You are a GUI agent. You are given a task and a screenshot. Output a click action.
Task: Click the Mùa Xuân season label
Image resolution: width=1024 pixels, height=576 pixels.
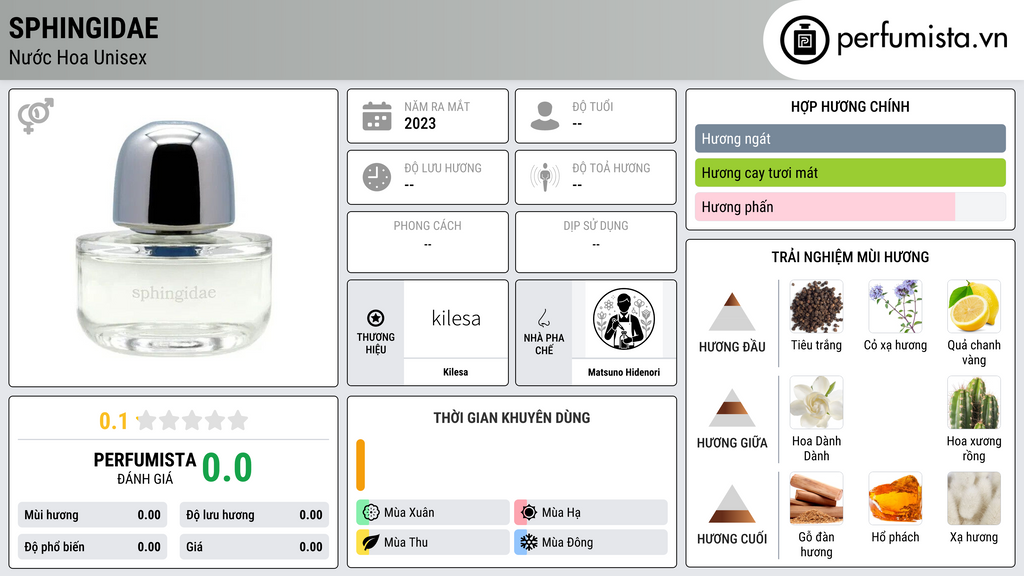point(409,513)
